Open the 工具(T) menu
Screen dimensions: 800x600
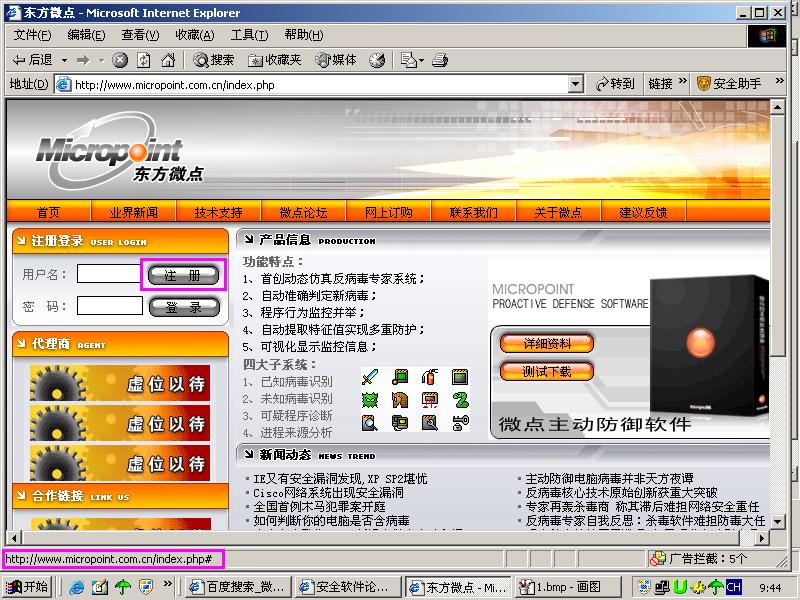tap(249, 35)
